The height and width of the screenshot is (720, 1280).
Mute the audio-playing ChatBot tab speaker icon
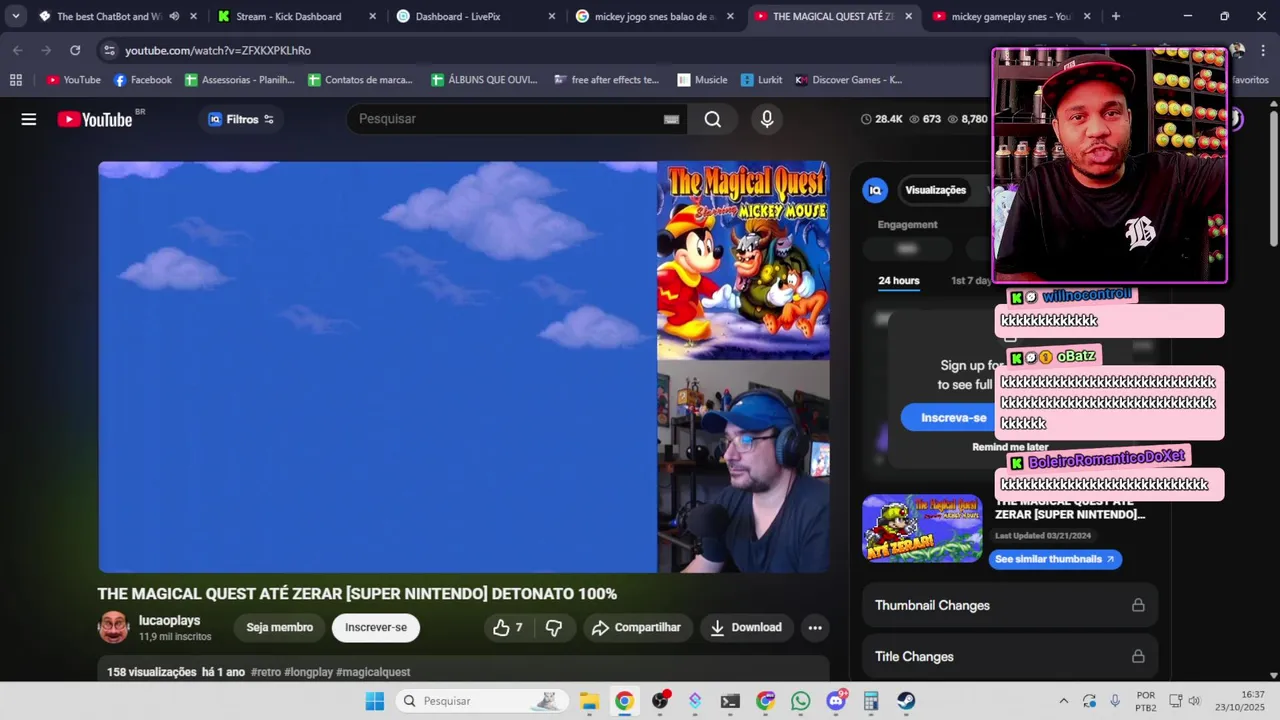(x=174, y=16)
